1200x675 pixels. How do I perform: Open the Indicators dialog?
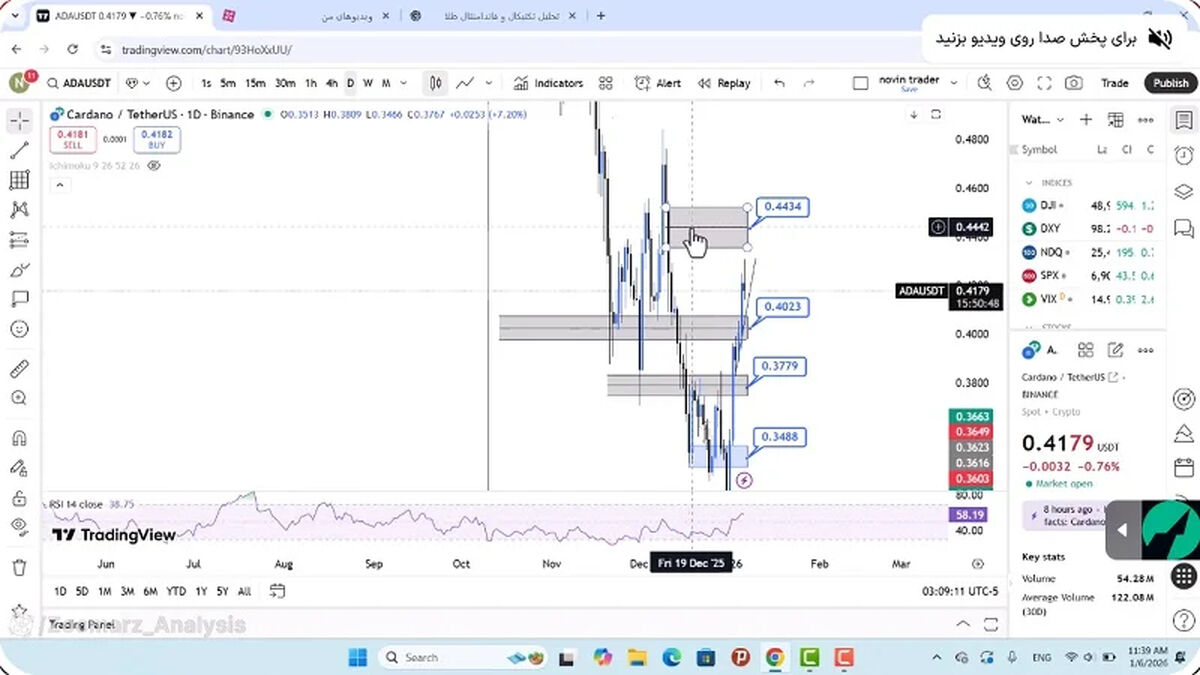point(549,83)
